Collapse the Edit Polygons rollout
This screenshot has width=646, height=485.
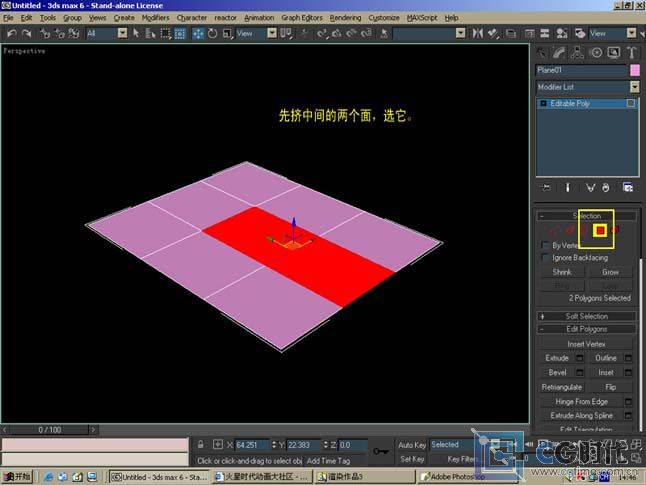tap(586, 329)
